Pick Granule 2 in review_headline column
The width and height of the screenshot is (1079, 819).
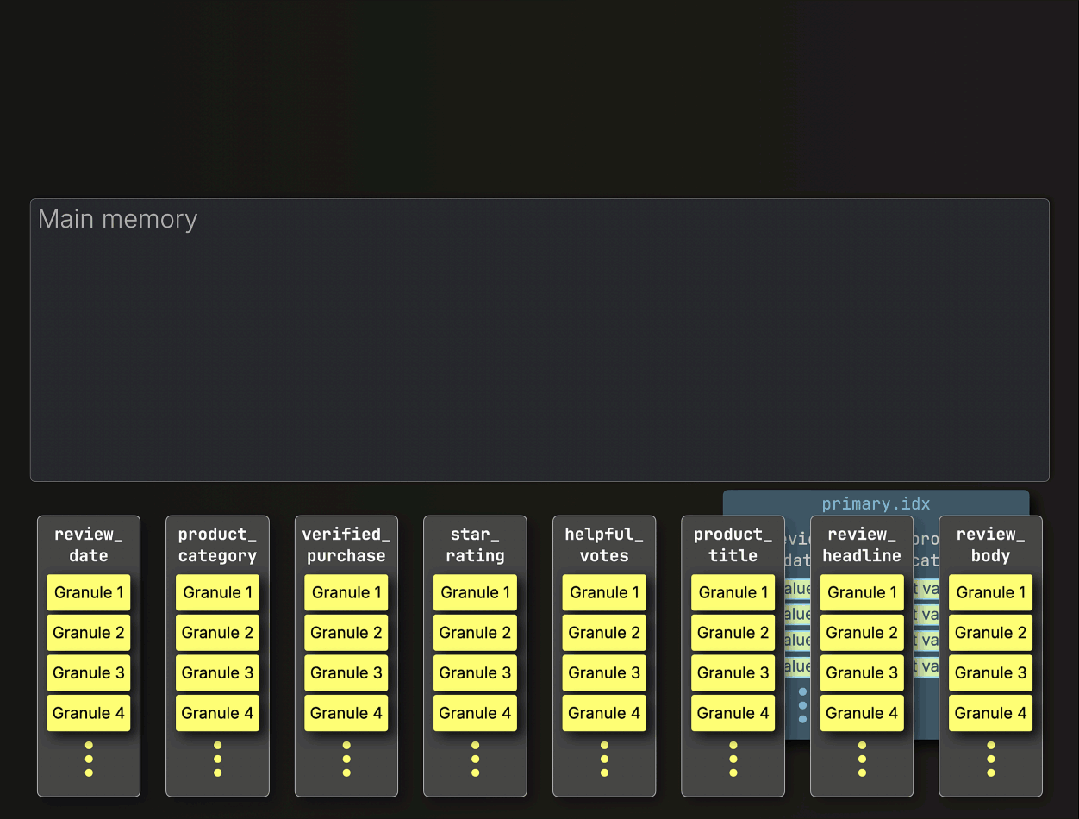click(862, 632)
